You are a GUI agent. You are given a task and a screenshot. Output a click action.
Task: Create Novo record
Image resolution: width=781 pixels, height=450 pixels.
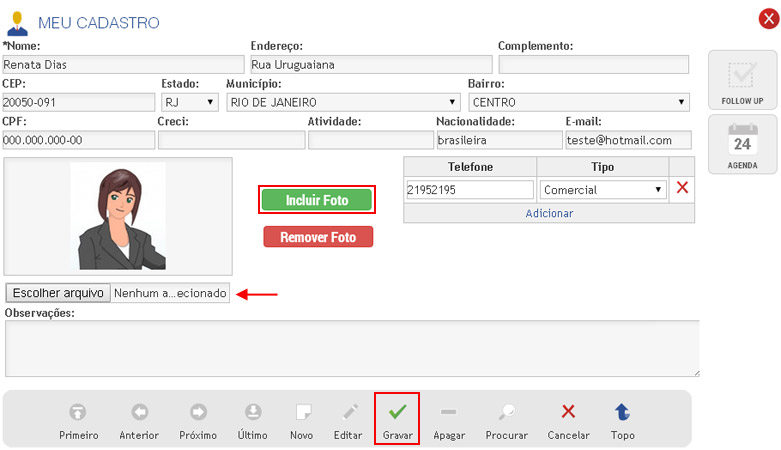point(302,411)
